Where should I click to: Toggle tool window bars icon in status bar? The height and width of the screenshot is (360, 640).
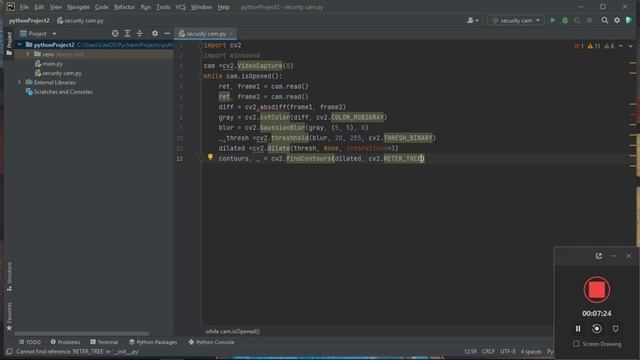9,351
